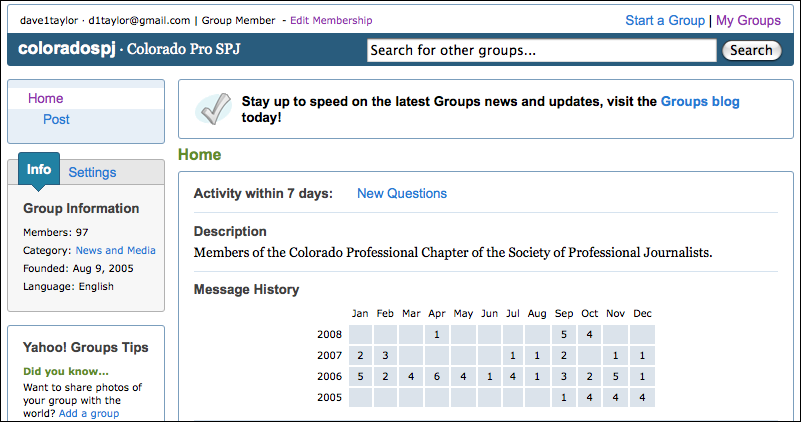This screenshot has height=422, width=801.
Task: Open April 2006 message count 6
Action: click(x=436, y=377)
